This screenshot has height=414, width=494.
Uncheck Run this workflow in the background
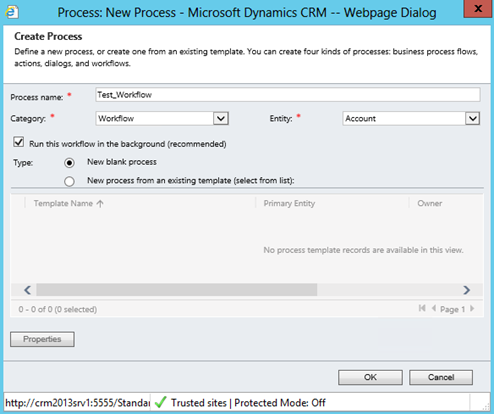19,142
